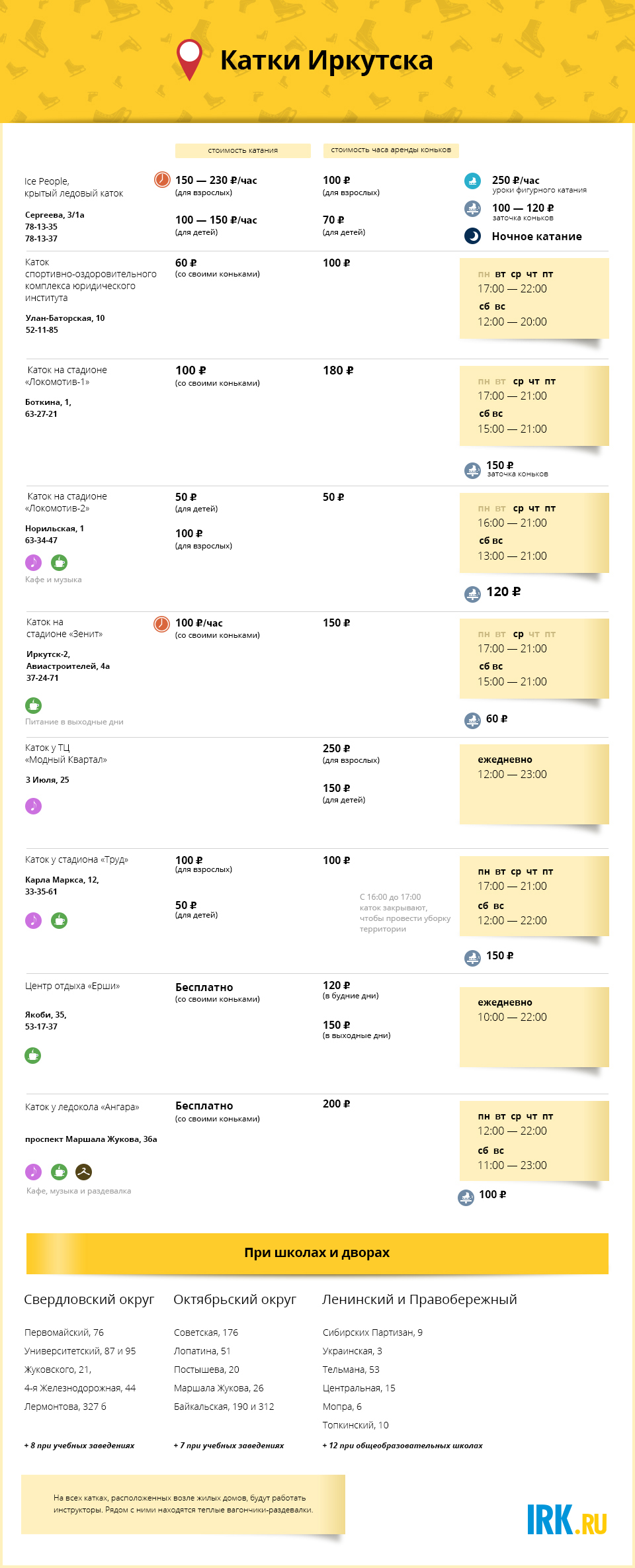
Task: Click the «Свердловский округ» heading
Action: [89, 1299]
